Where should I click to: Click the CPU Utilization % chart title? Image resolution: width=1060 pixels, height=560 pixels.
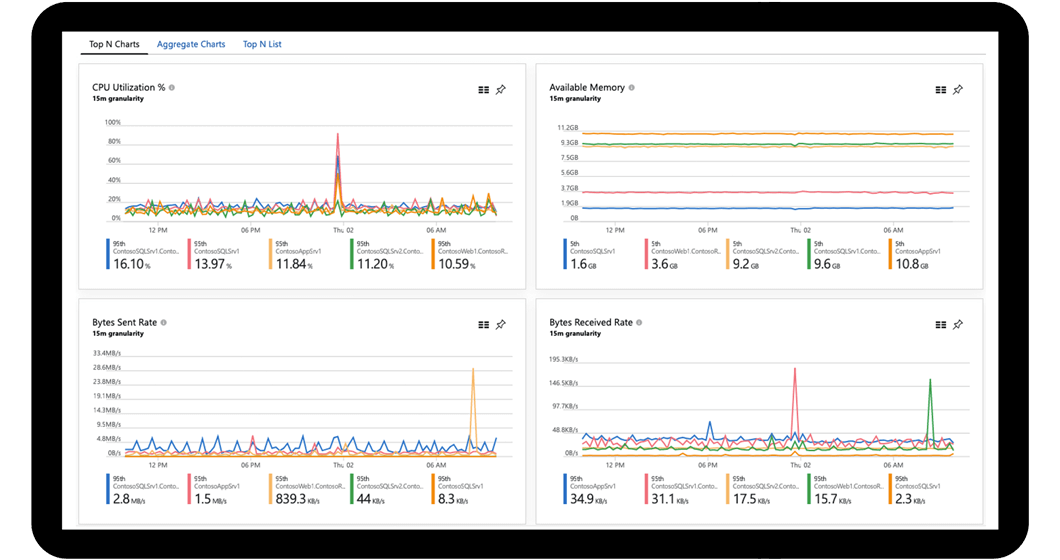tap(128, 87)
